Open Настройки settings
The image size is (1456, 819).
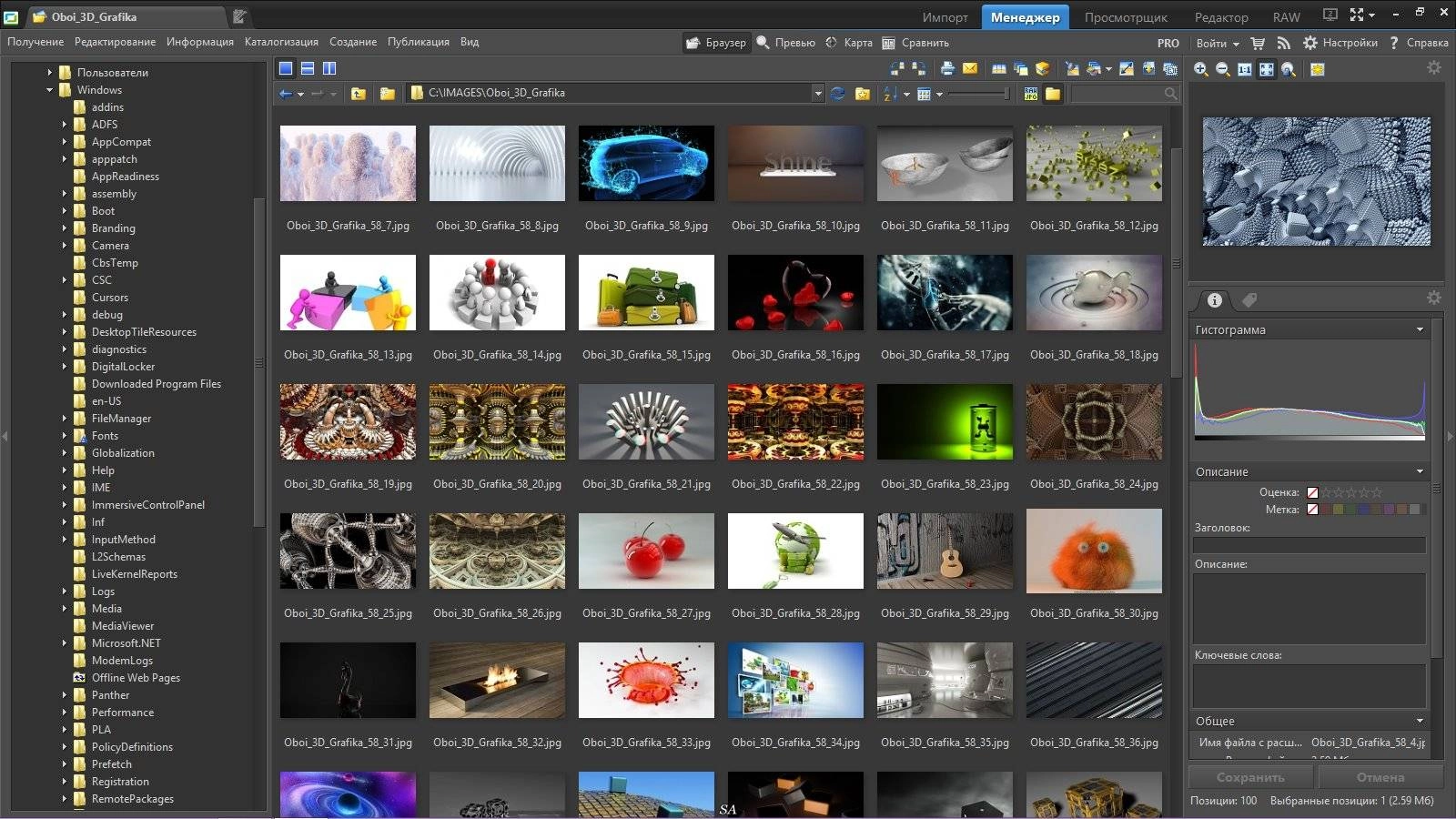pyautogui.click(x=1340, y=43)
